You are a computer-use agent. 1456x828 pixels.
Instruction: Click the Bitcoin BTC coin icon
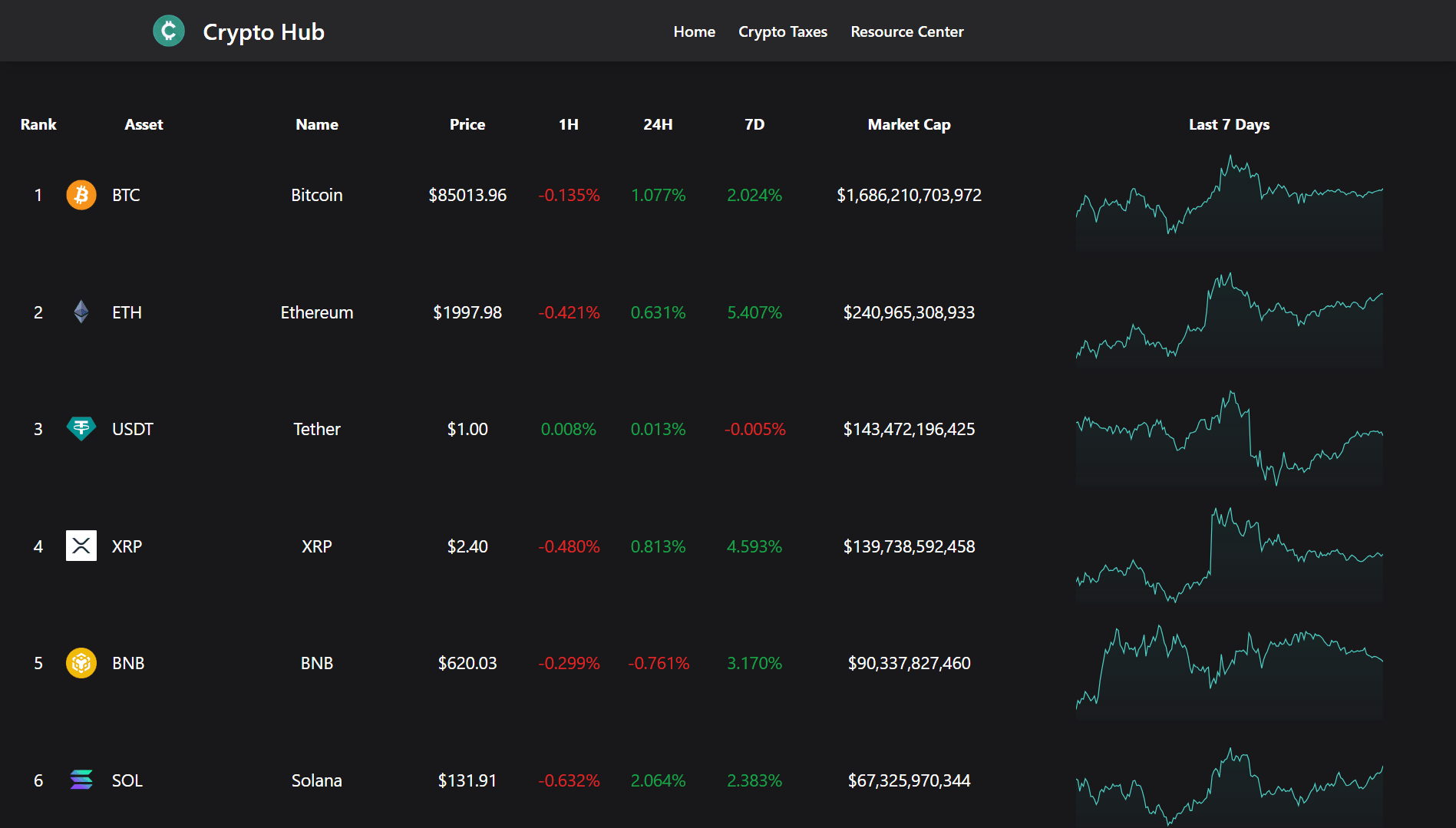tap(80, 195)
